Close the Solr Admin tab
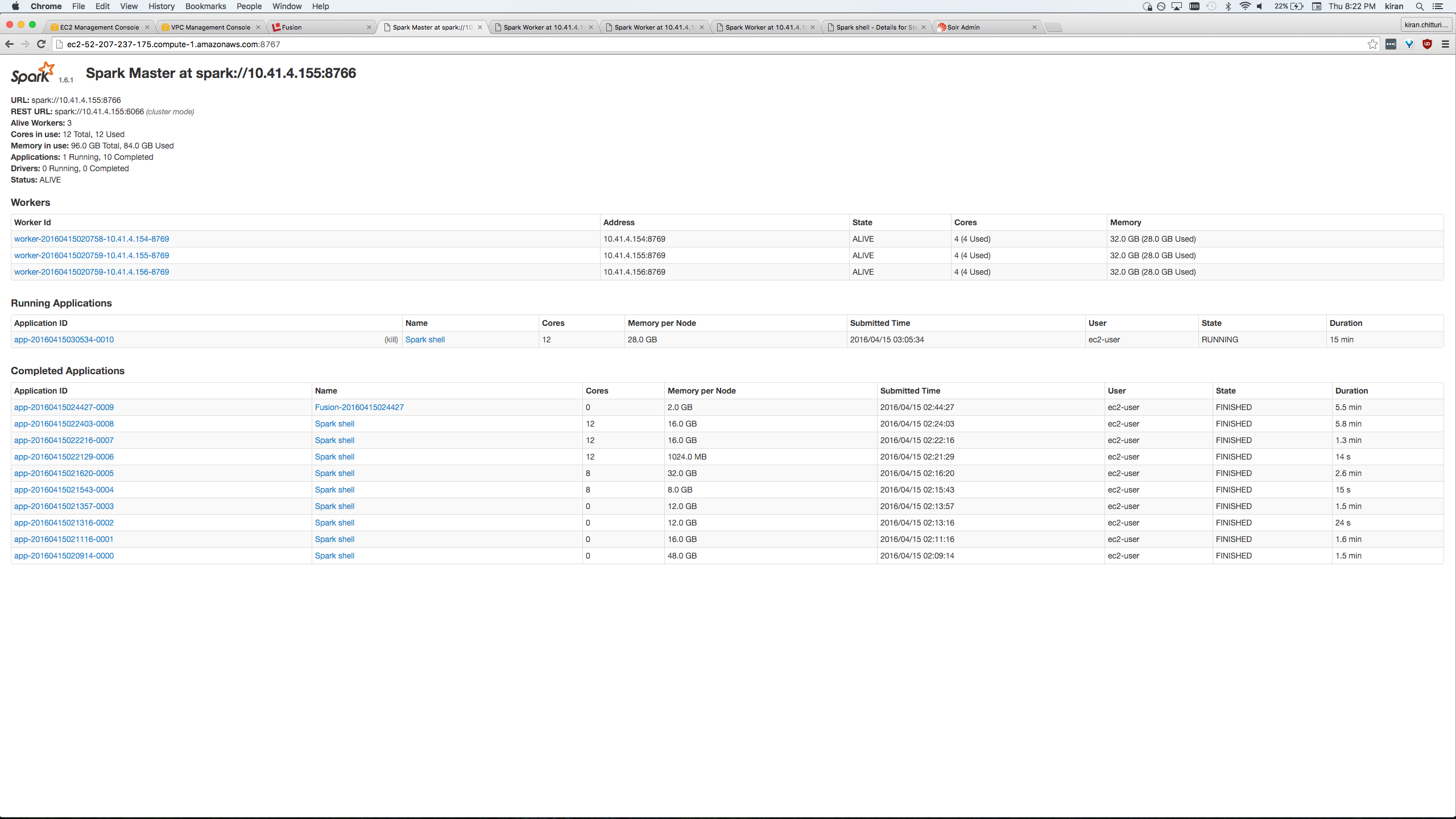1456x819 pixels. (1034, 27)
